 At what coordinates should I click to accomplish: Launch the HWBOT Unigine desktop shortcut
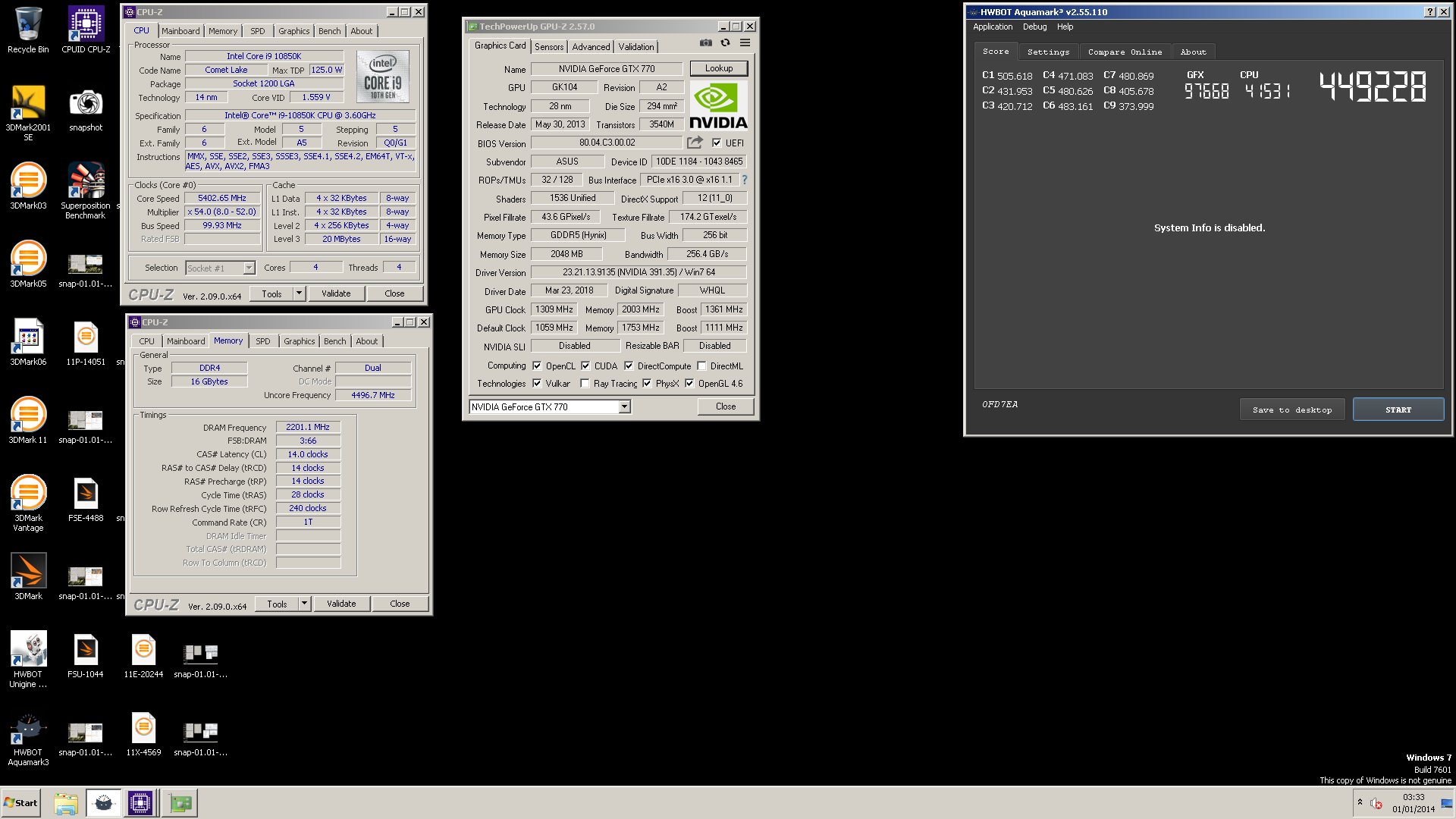coord(28,660)
